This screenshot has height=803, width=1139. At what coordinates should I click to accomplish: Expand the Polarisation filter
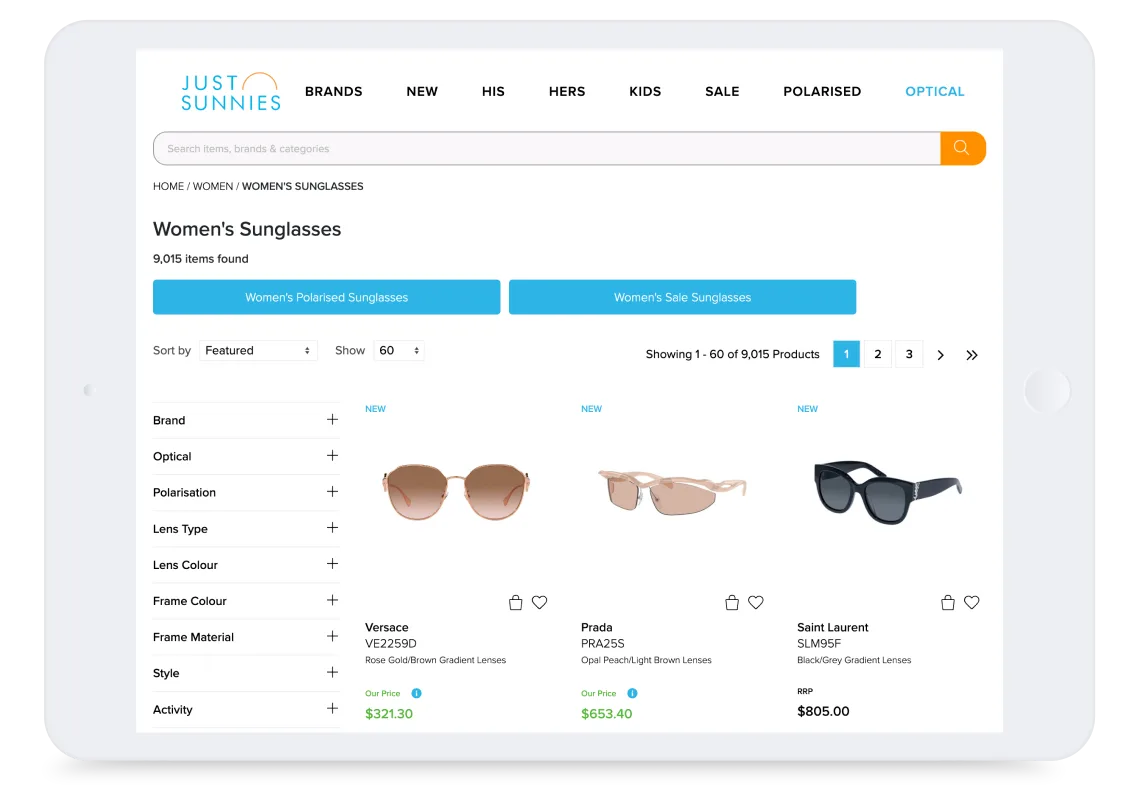pyautogui.click(x=246, y=492)
